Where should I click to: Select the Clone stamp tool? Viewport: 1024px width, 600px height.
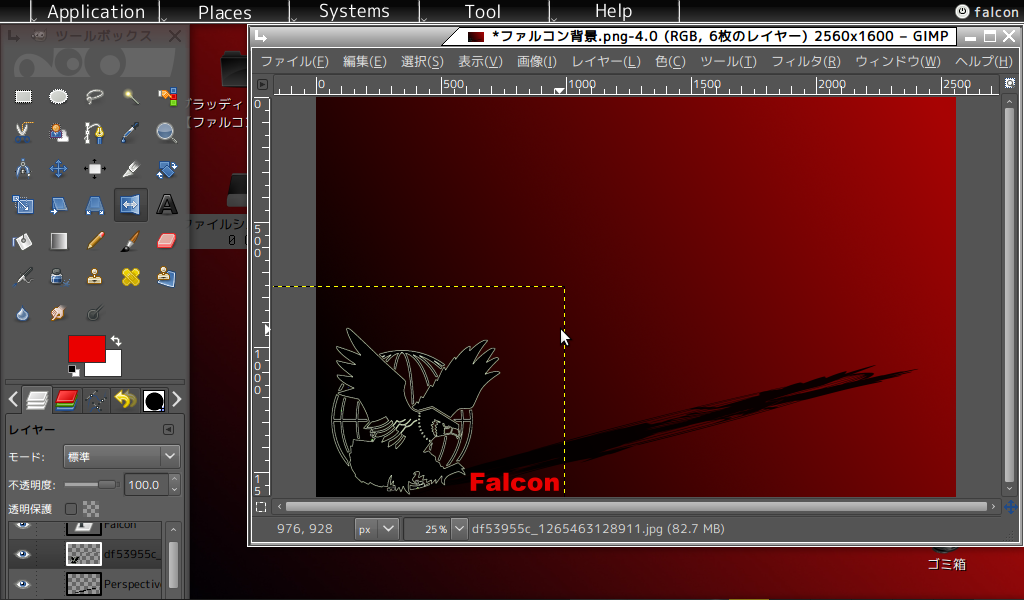[x=95, y=277]
